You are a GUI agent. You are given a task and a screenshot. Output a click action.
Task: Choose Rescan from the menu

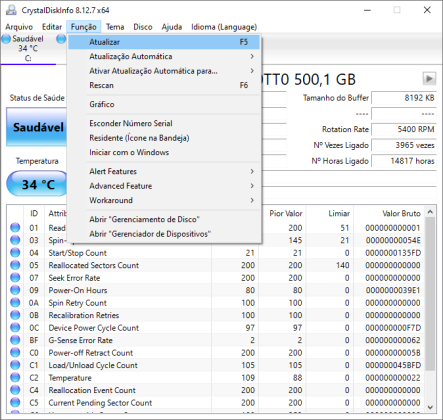(x=164, y=85)
